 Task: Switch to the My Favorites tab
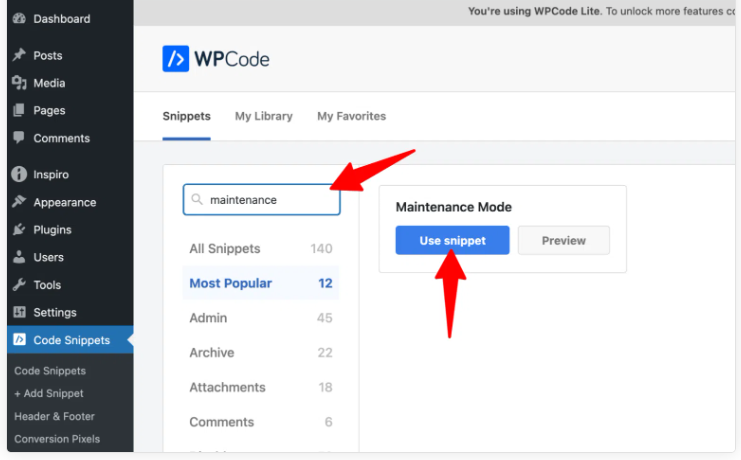[351, 116]
